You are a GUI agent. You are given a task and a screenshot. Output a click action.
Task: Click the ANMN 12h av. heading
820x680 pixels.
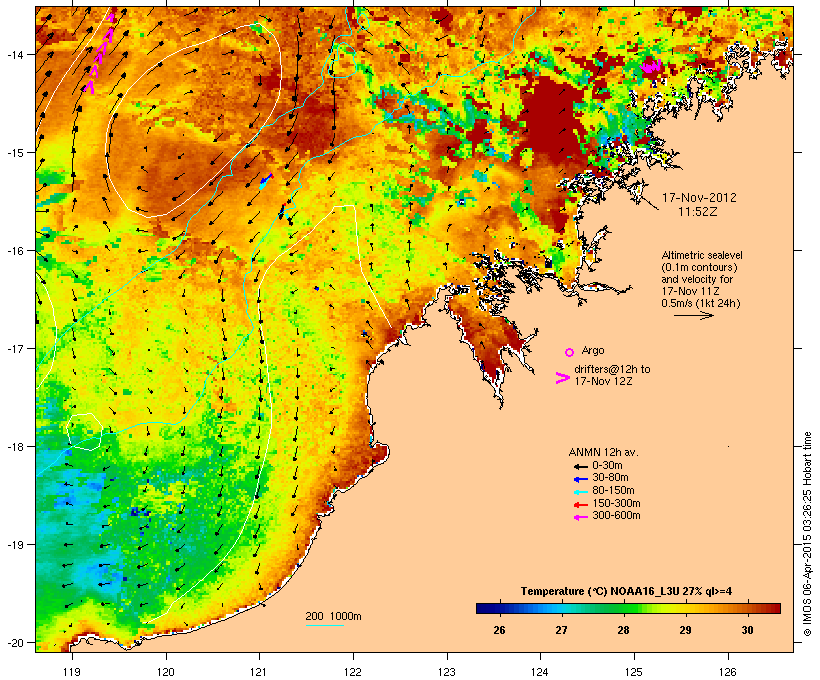pos(603,452)
